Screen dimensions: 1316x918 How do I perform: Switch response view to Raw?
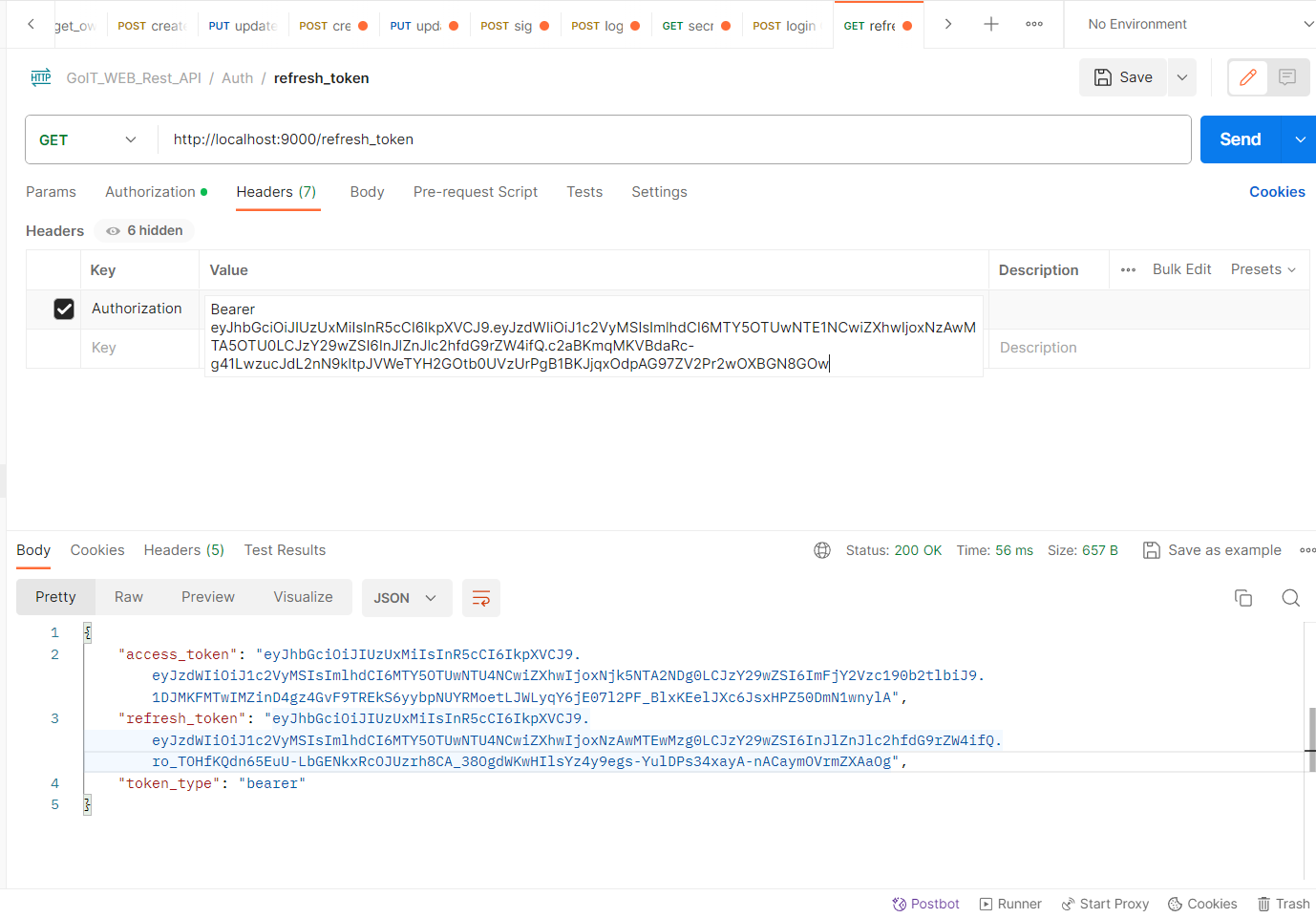[129, 597]
